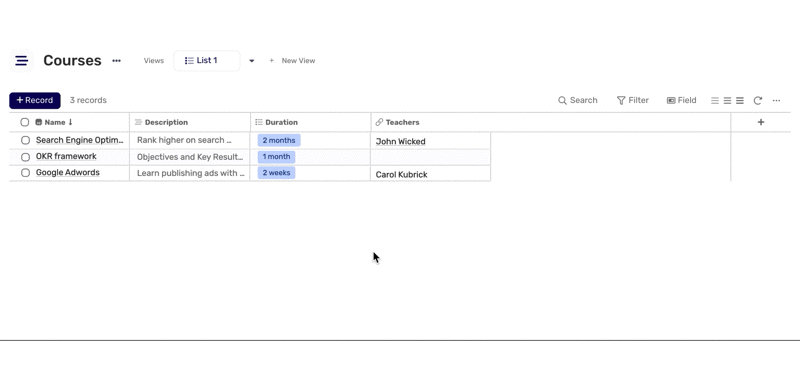This screenshot has width=800, height=385.
Task: Select the tall row height icon
Action: (739, 100)
